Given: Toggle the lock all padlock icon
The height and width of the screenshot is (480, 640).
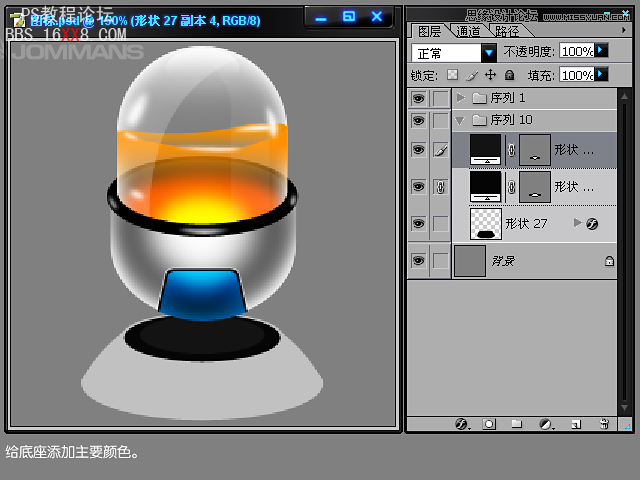Looking at the screenshot, I should [x=509, y=75].
